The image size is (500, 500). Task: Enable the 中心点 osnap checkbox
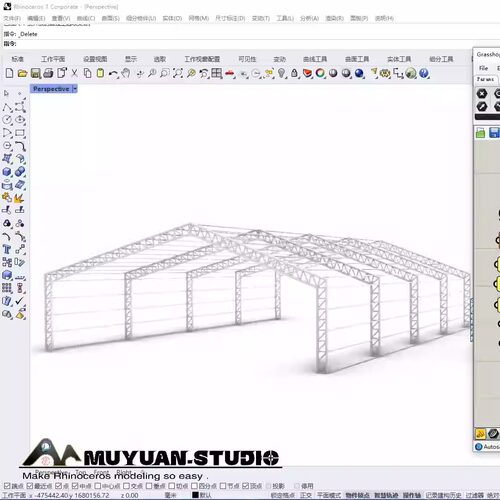[x=98, y=486]
